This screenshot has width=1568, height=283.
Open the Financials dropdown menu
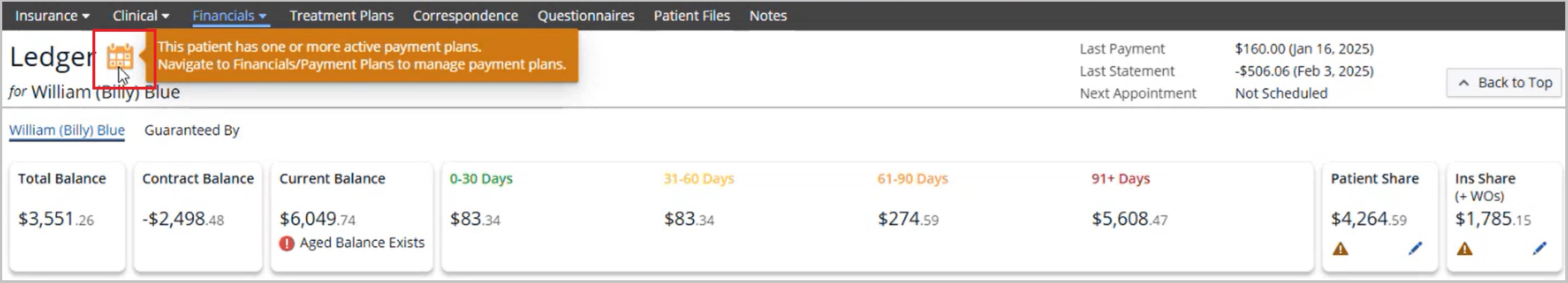point(229,16)
